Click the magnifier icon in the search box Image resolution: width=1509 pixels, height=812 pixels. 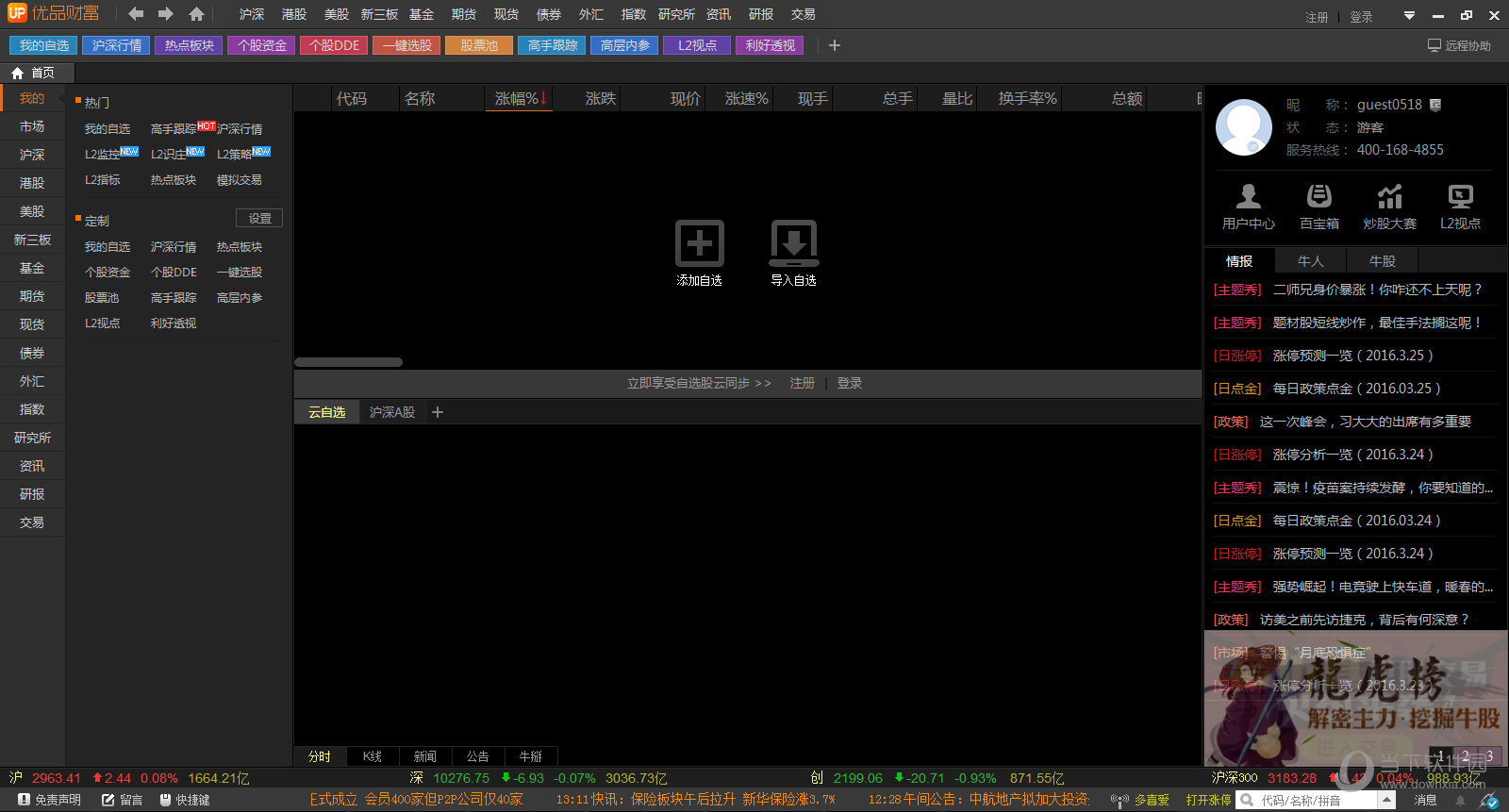click(1247, 800)
